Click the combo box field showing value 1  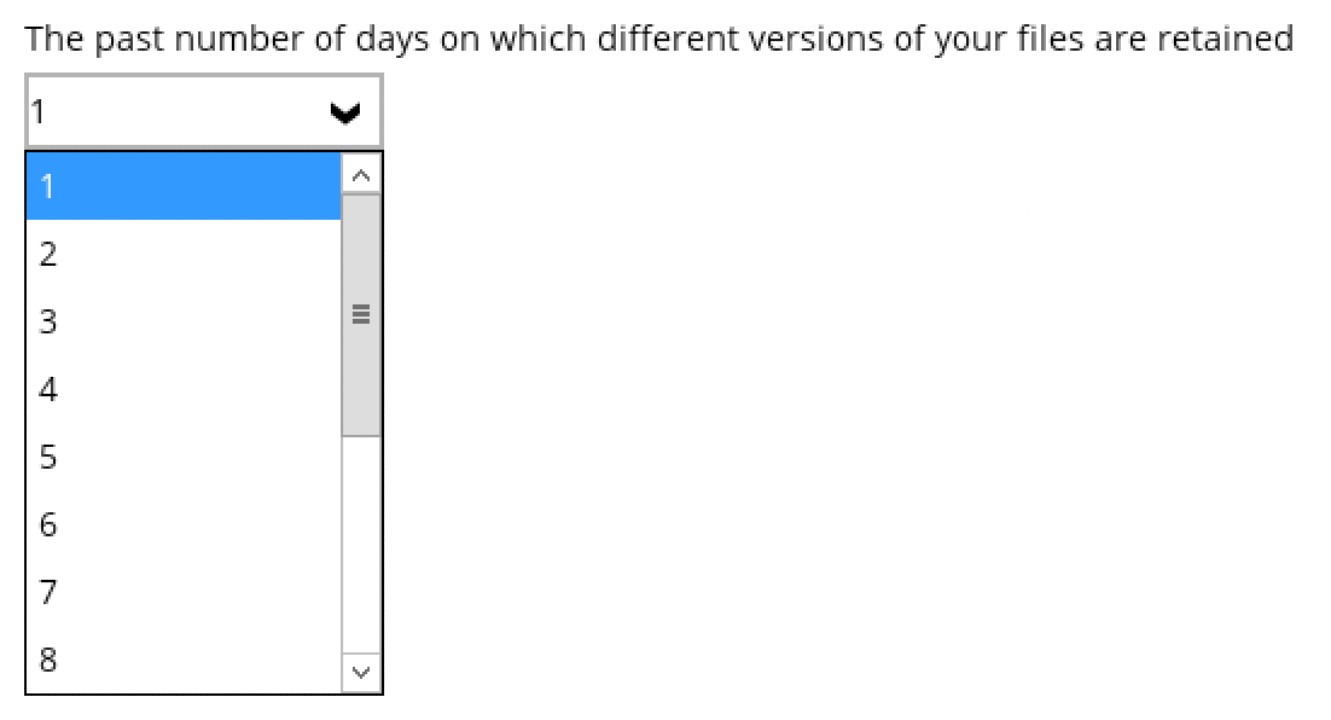[170, 112]
